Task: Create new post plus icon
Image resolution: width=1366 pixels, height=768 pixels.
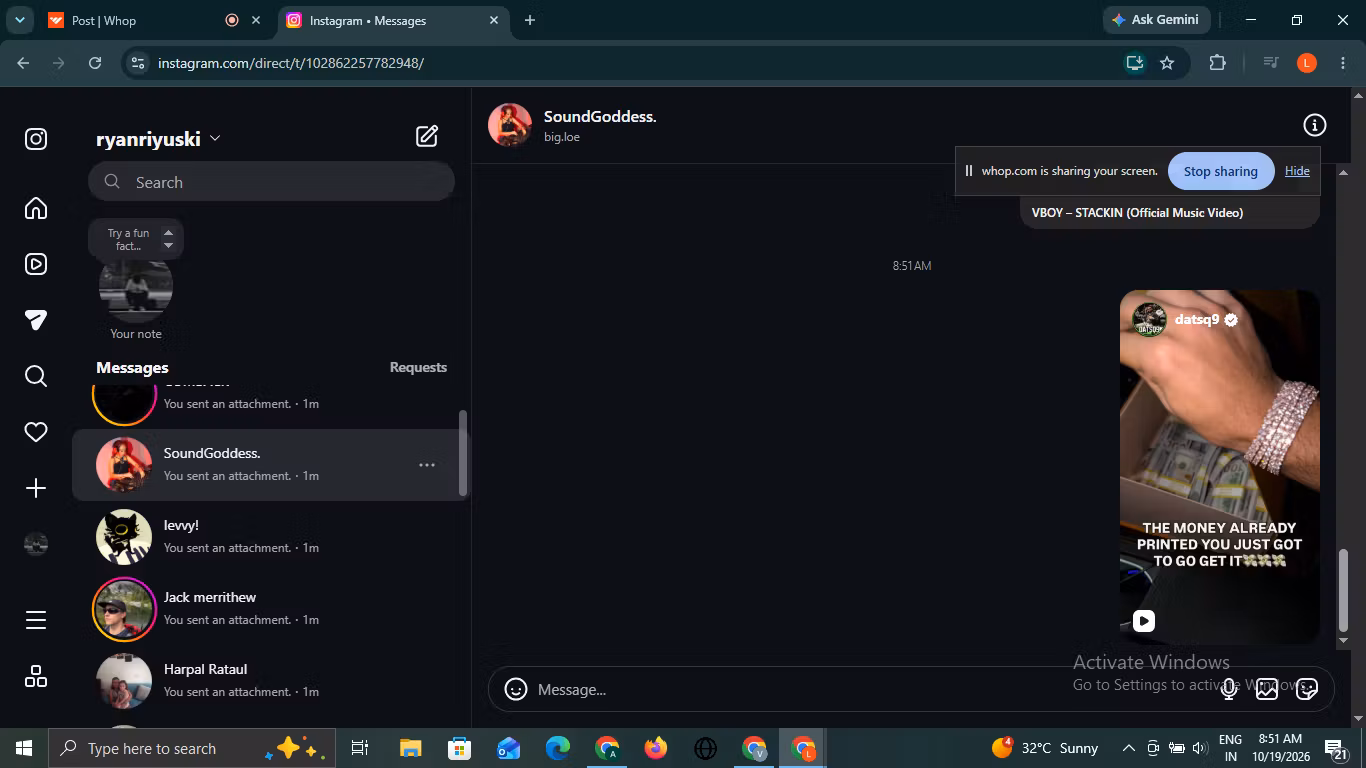Action: coord(36,488)
